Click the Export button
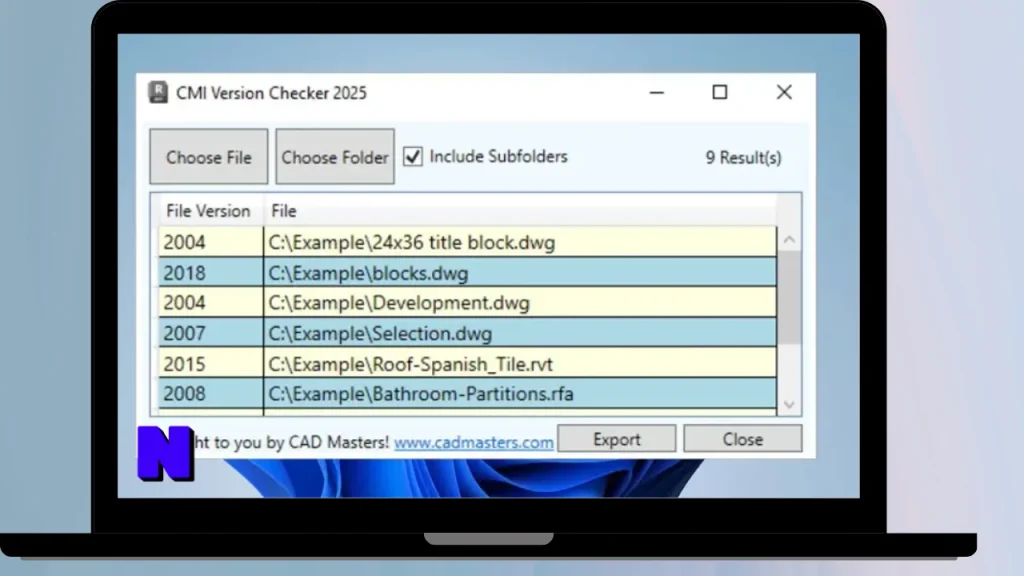The height and width of the screenshot is (576, 1024). pyautogui.click(x=616, y=439)
